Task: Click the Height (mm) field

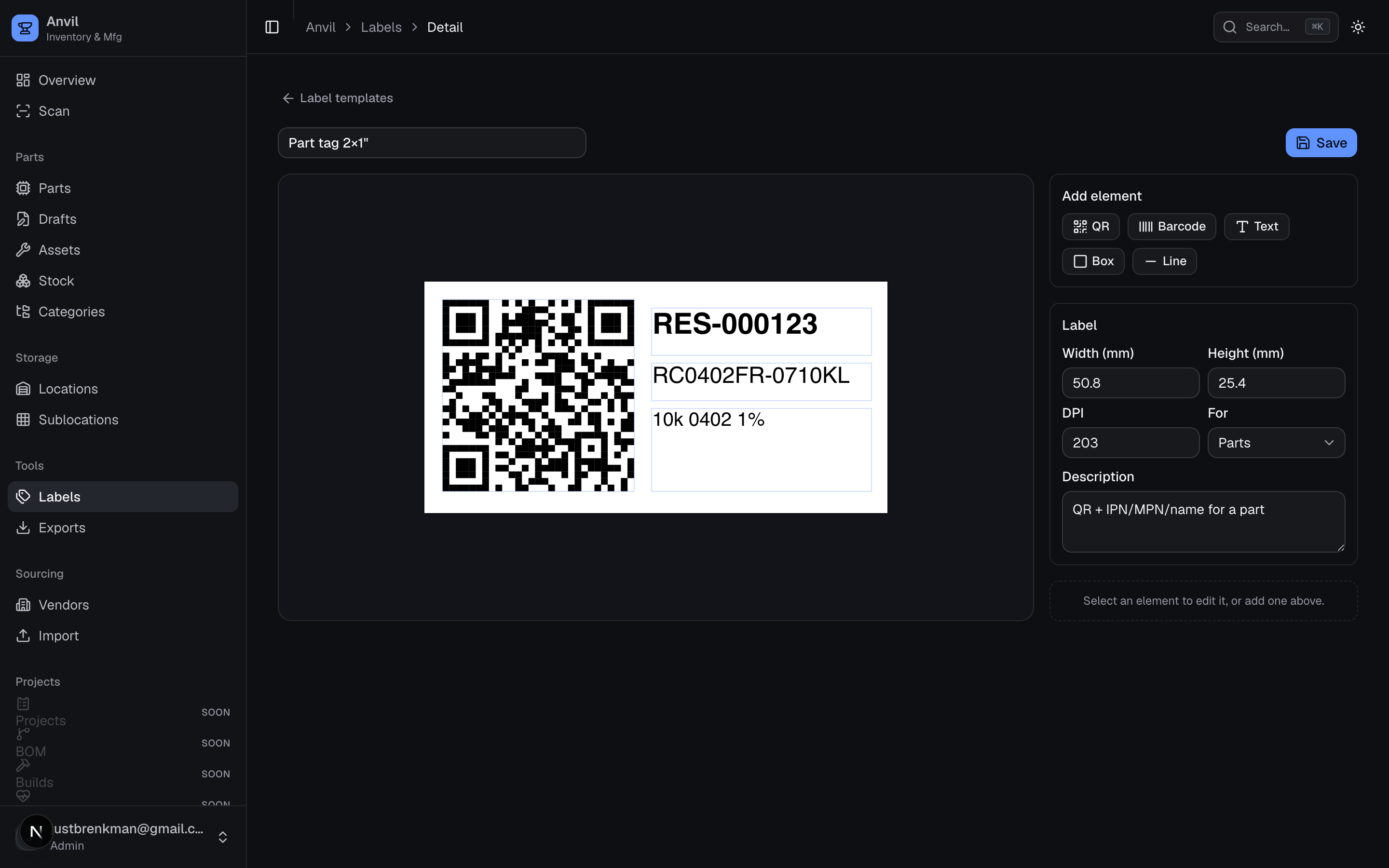Action: [1276, 383]
